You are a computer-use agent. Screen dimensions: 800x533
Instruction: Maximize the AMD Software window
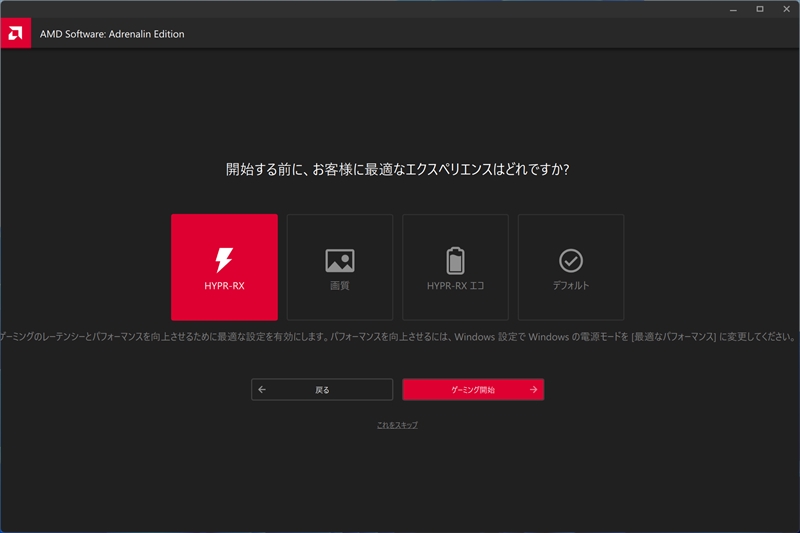(760, 9)
